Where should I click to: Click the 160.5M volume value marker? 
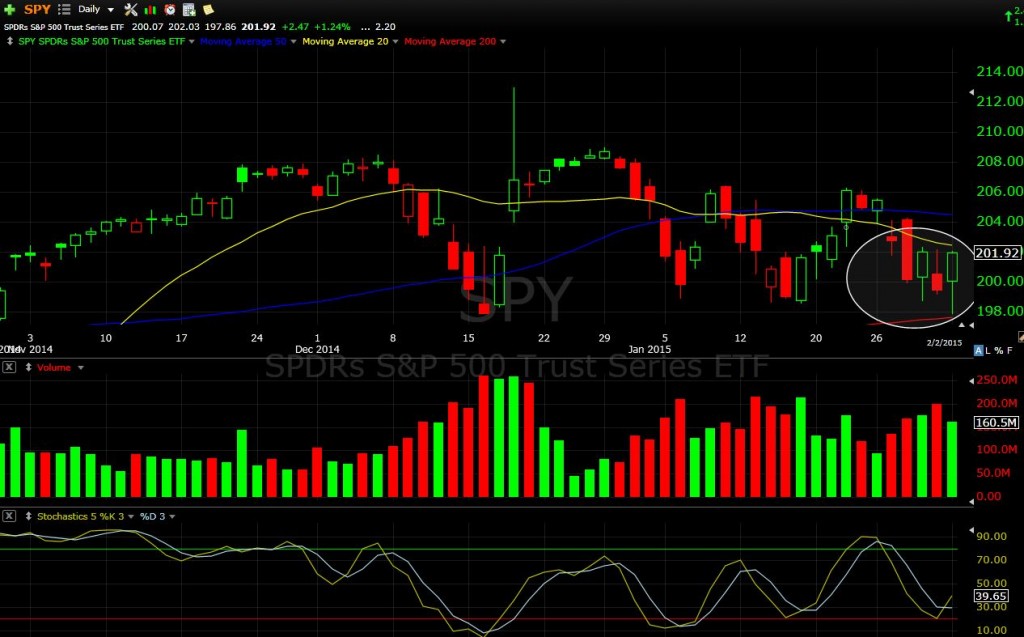pyautogui.click(x=997, y=423)
